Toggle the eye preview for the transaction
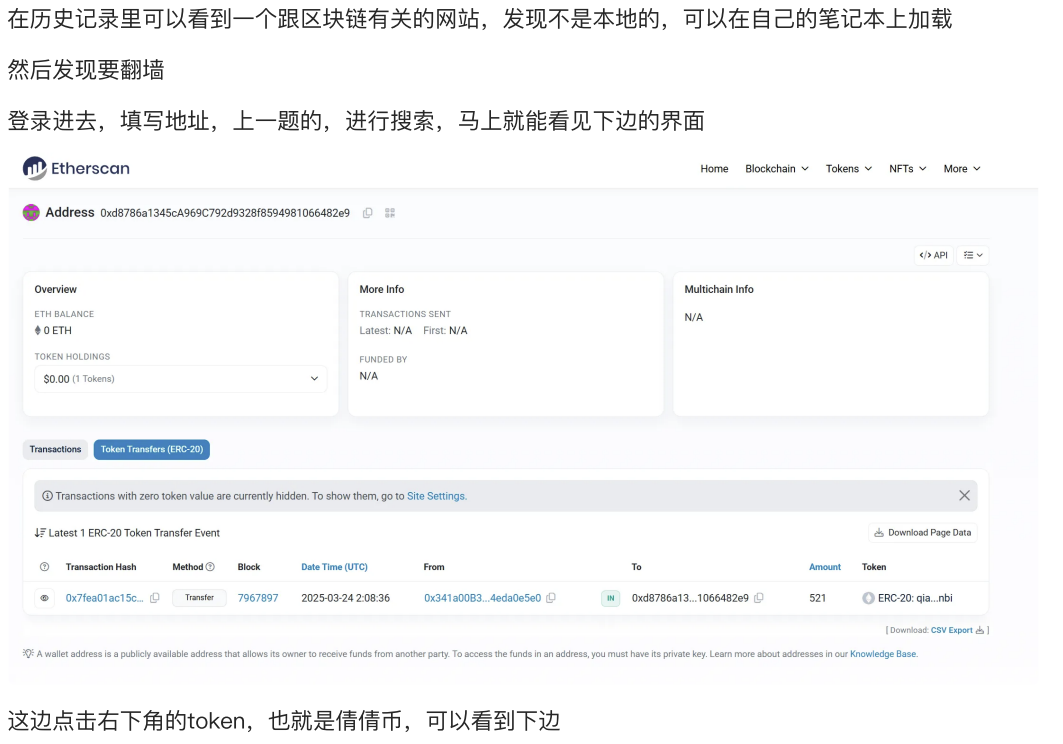This screenshot has height=744, width=1063. [x=44, y=598]
